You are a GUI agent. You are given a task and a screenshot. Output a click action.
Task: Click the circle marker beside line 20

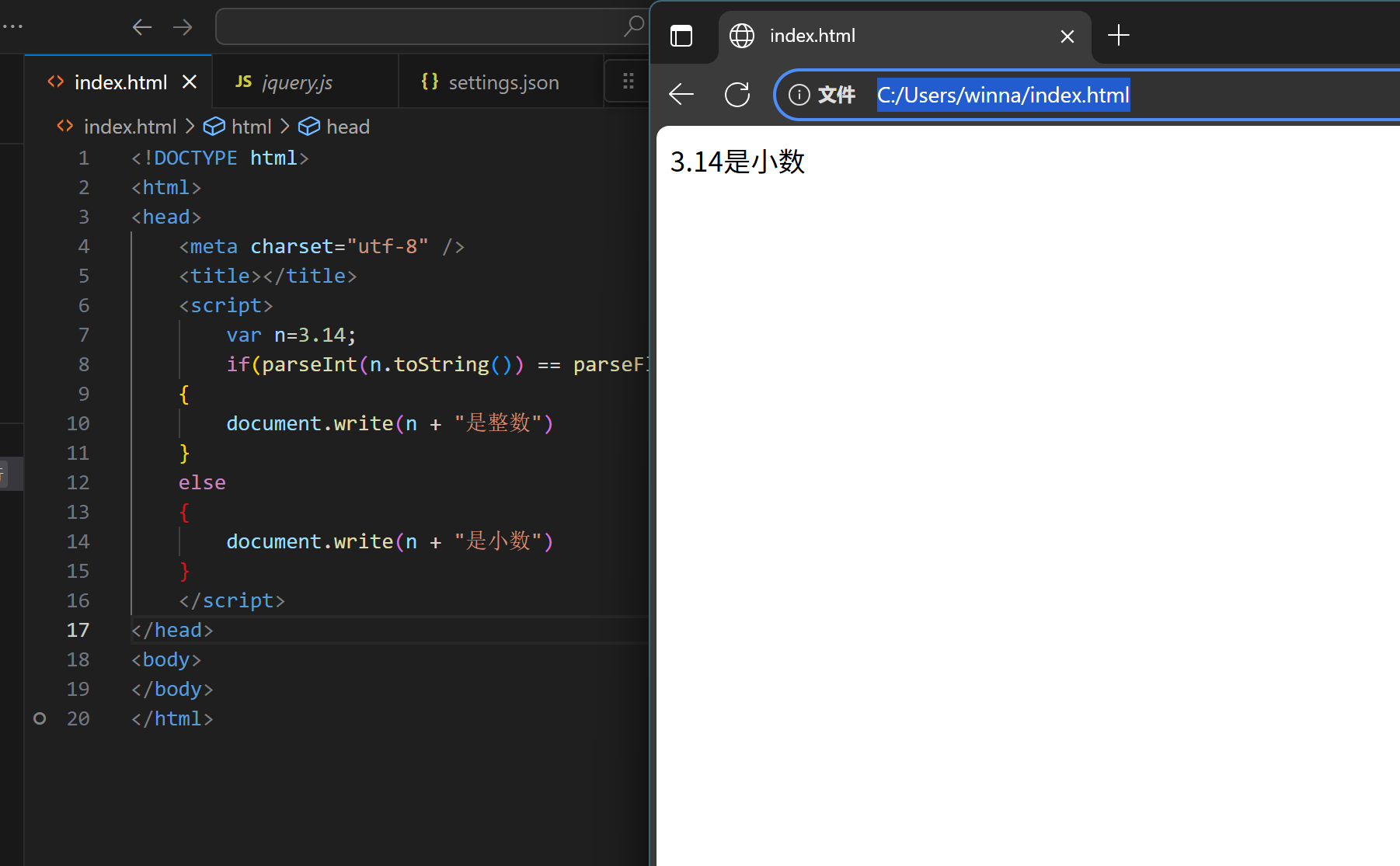coord(40,718)
